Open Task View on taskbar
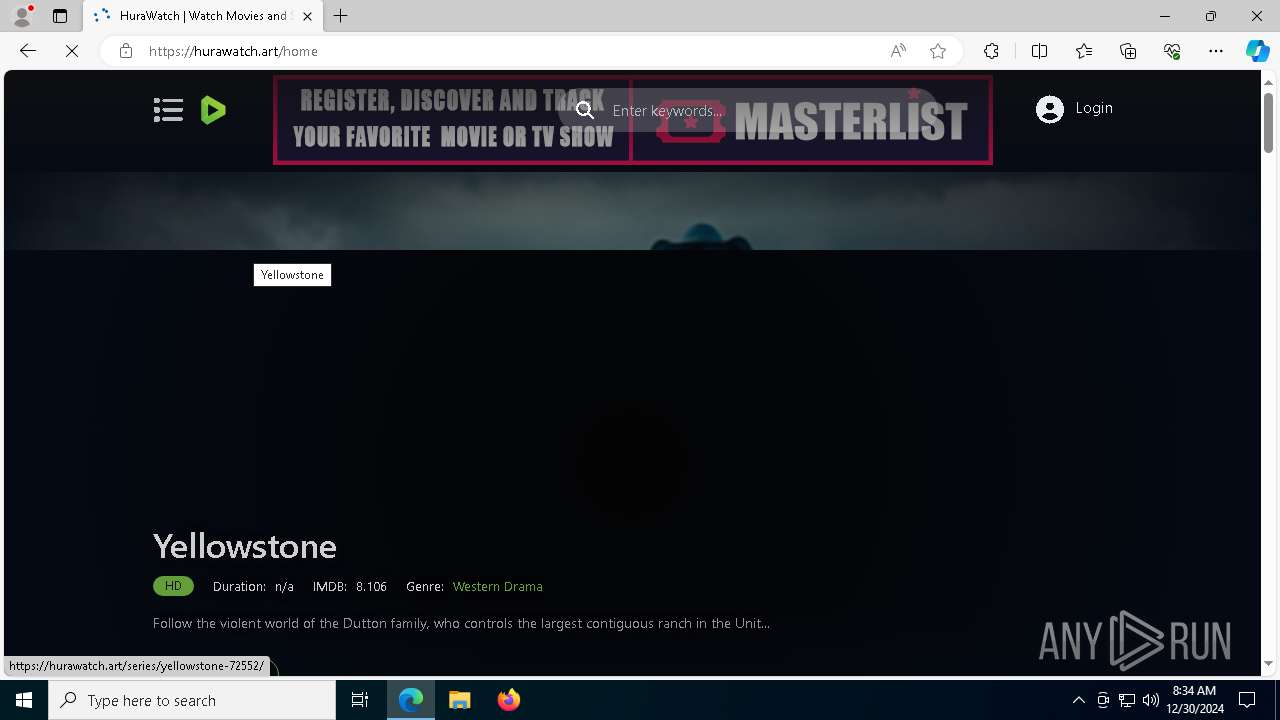Screen dimensions: 1280x720 (360, 700)
